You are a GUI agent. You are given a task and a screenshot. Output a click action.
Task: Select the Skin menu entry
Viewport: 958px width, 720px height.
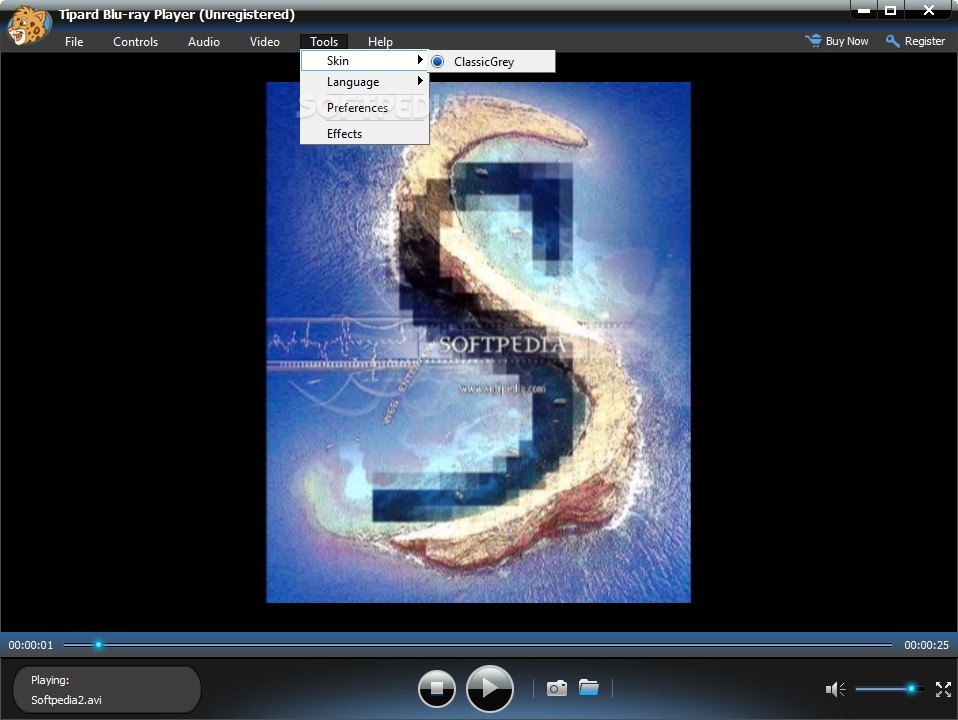click(x=365, y=61)
